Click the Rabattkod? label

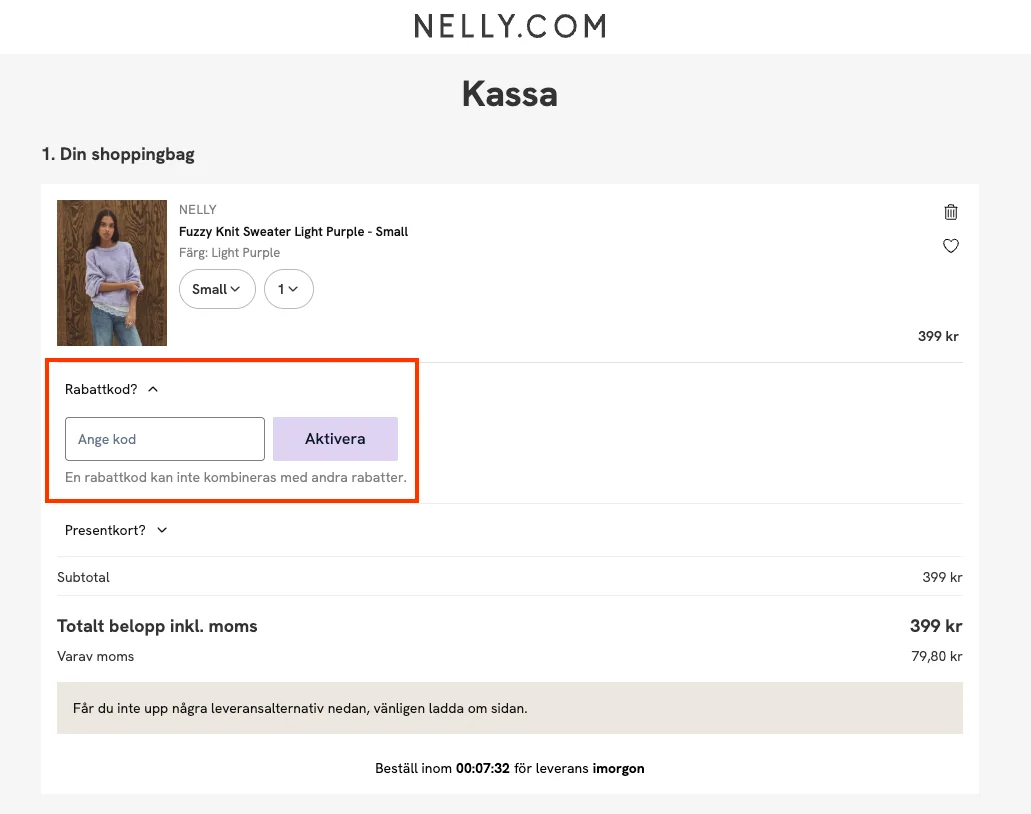[100, 389]
